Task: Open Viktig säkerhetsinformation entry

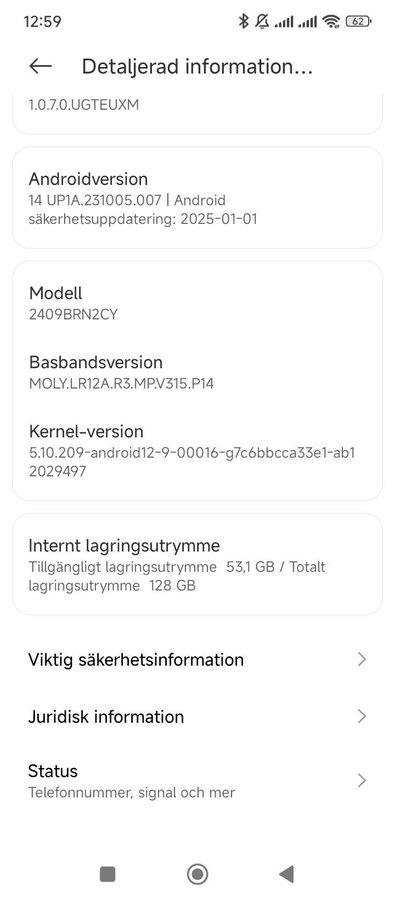Action: point(198,660)
